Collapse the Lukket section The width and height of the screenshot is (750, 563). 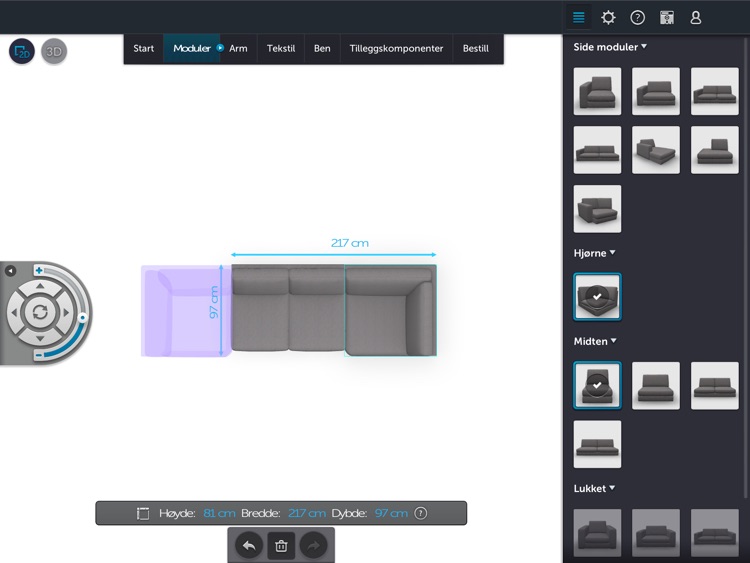coord(594,488)
